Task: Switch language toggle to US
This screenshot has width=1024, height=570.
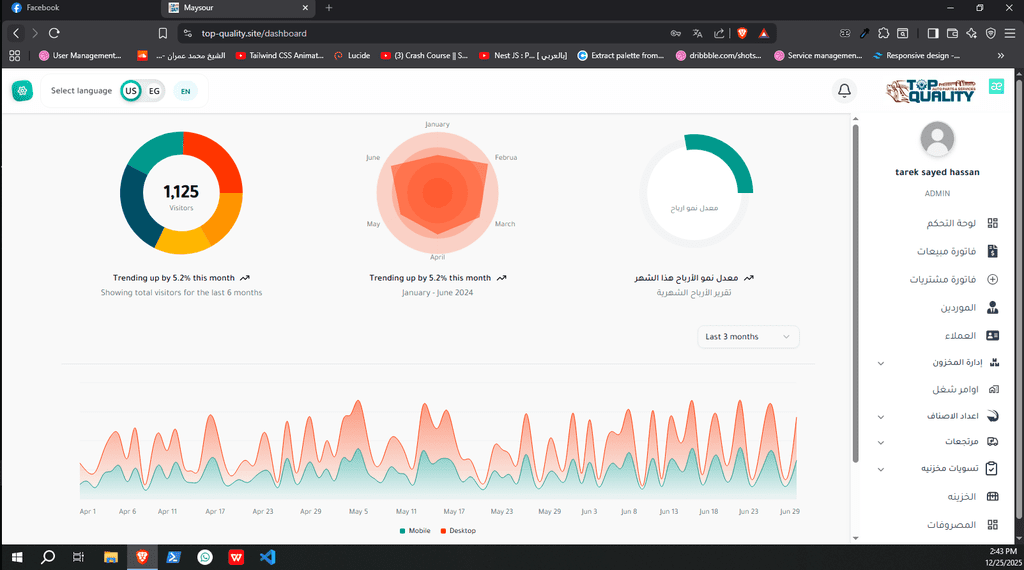Action: pyautogui.click(x=131, y=91)
